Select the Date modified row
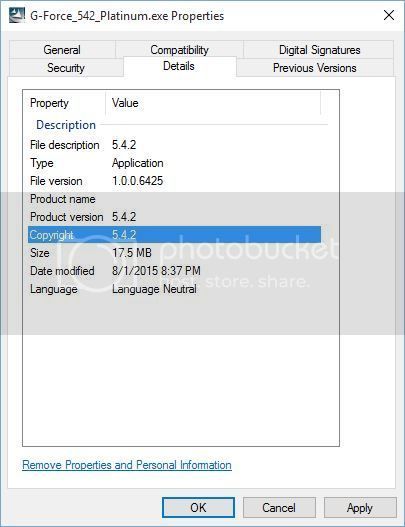The image size is (405, 527). [x=174, y=271]
